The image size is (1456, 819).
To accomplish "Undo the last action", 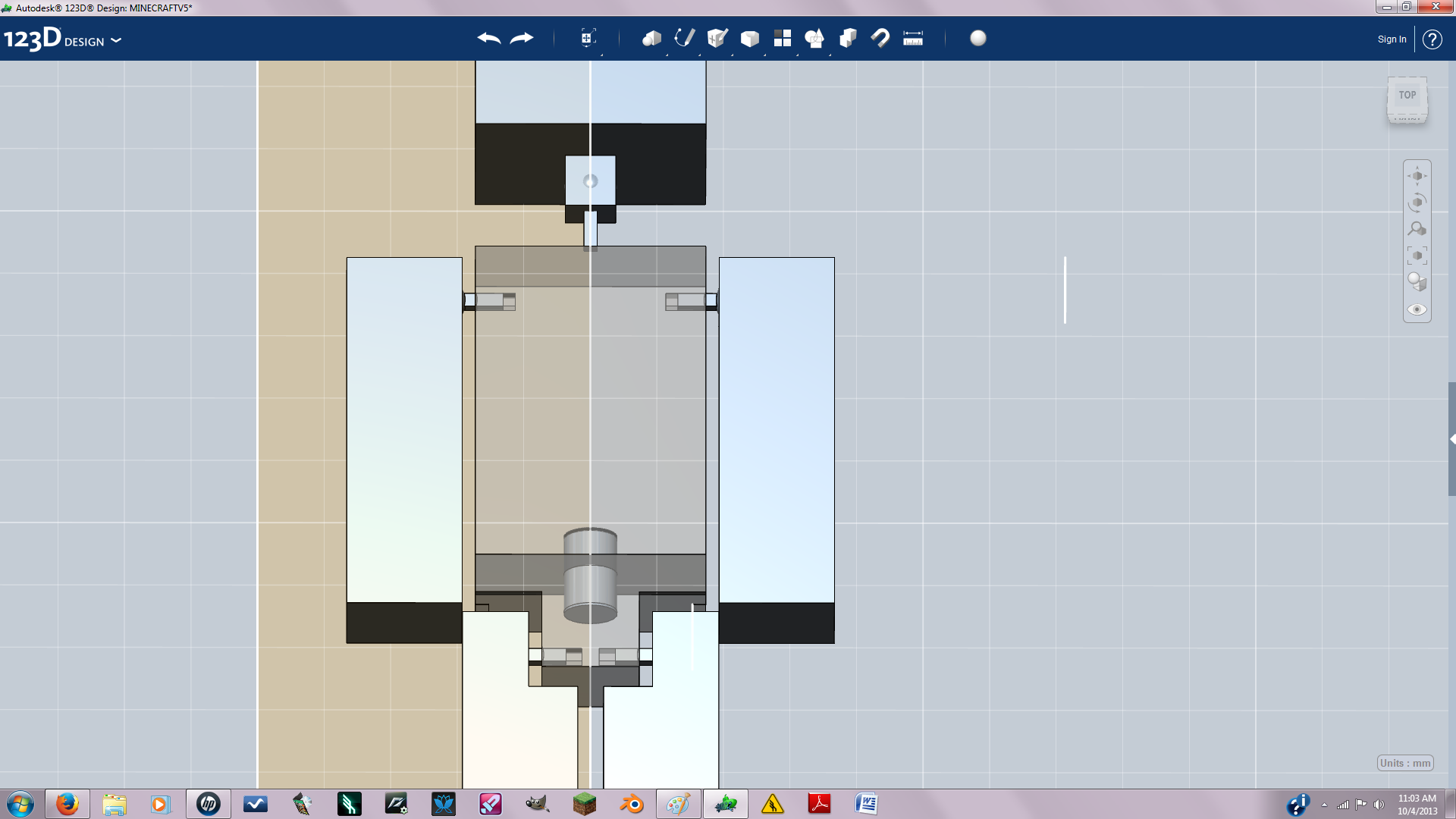I will 489,38.
